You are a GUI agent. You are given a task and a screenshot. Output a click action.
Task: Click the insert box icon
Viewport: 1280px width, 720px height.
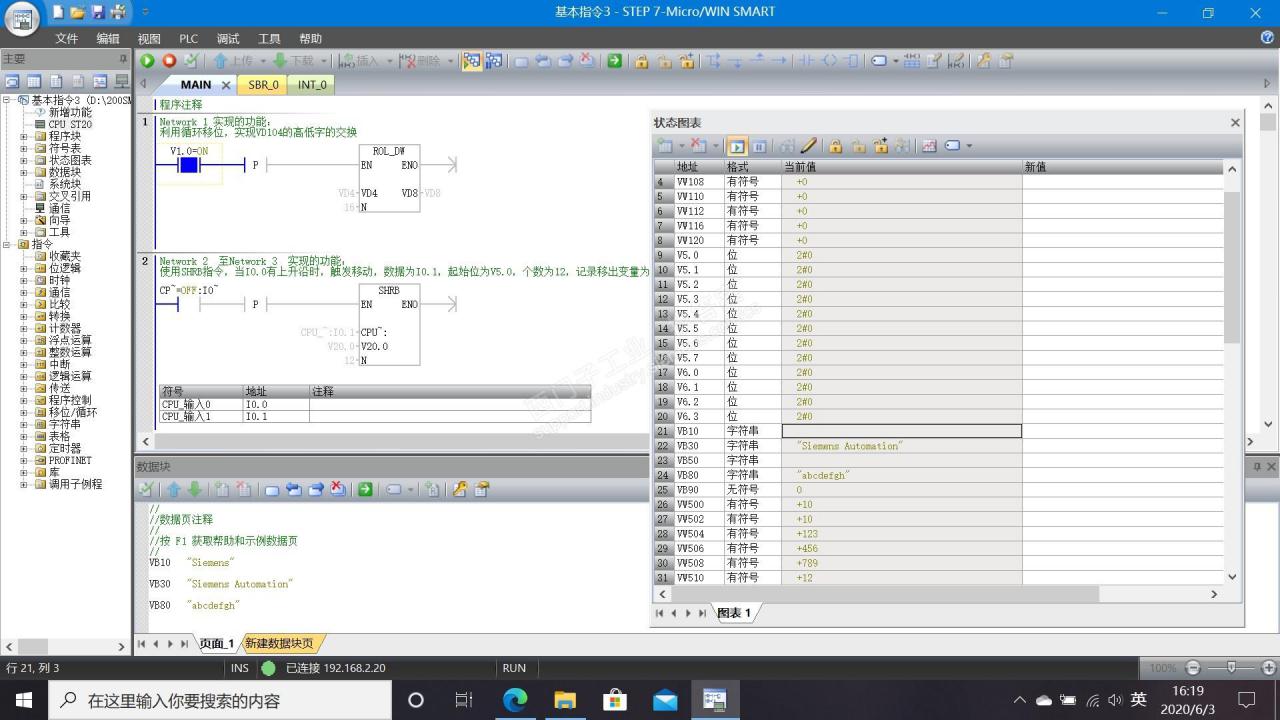click(x=850, y=61)
